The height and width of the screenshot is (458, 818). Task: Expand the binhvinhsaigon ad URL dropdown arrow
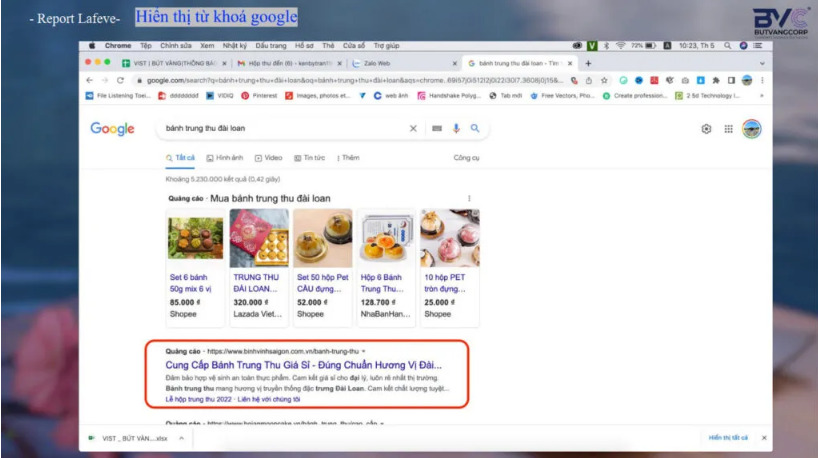(364, 352)
